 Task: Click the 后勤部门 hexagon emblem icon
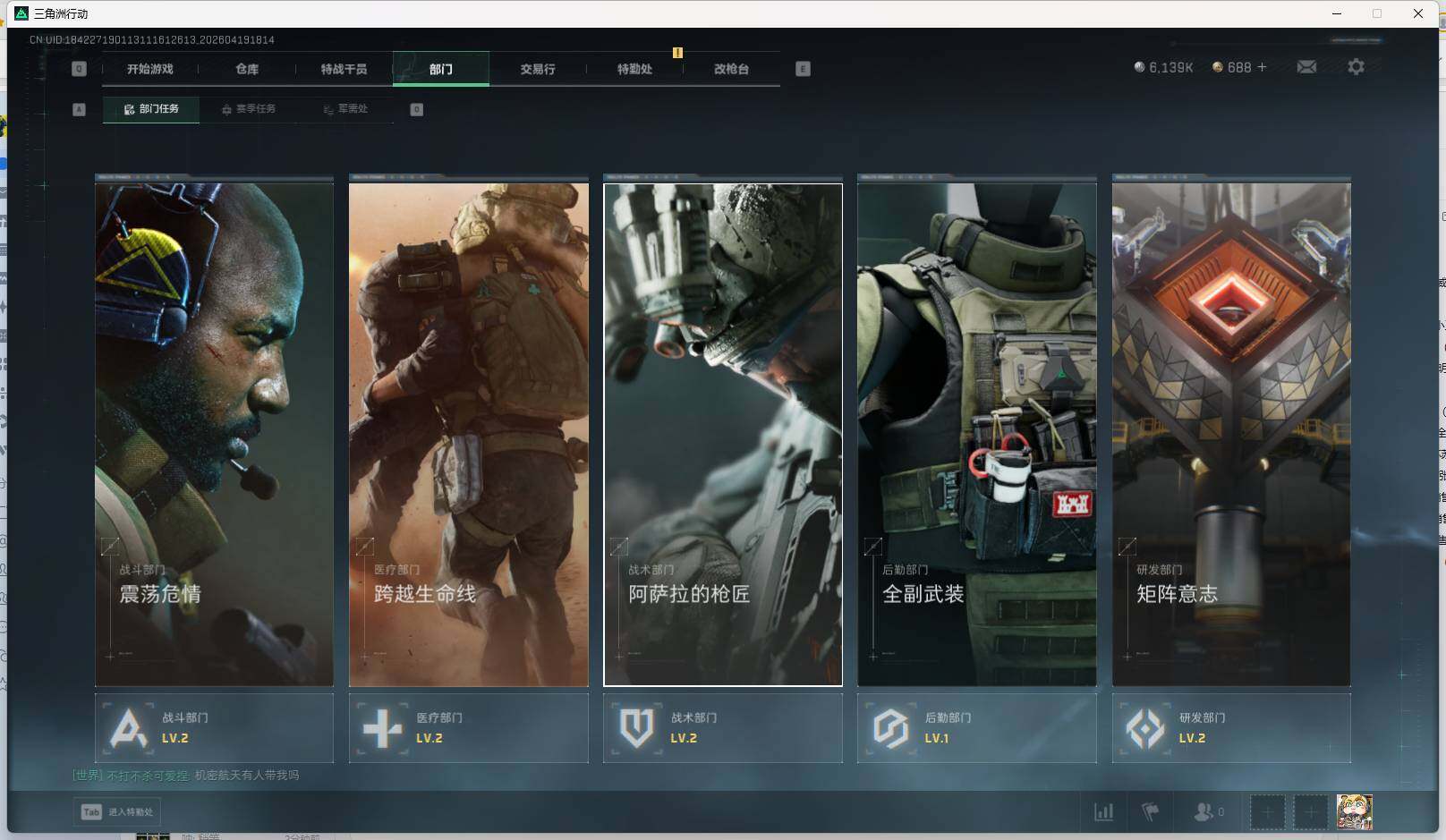[890, 728]
